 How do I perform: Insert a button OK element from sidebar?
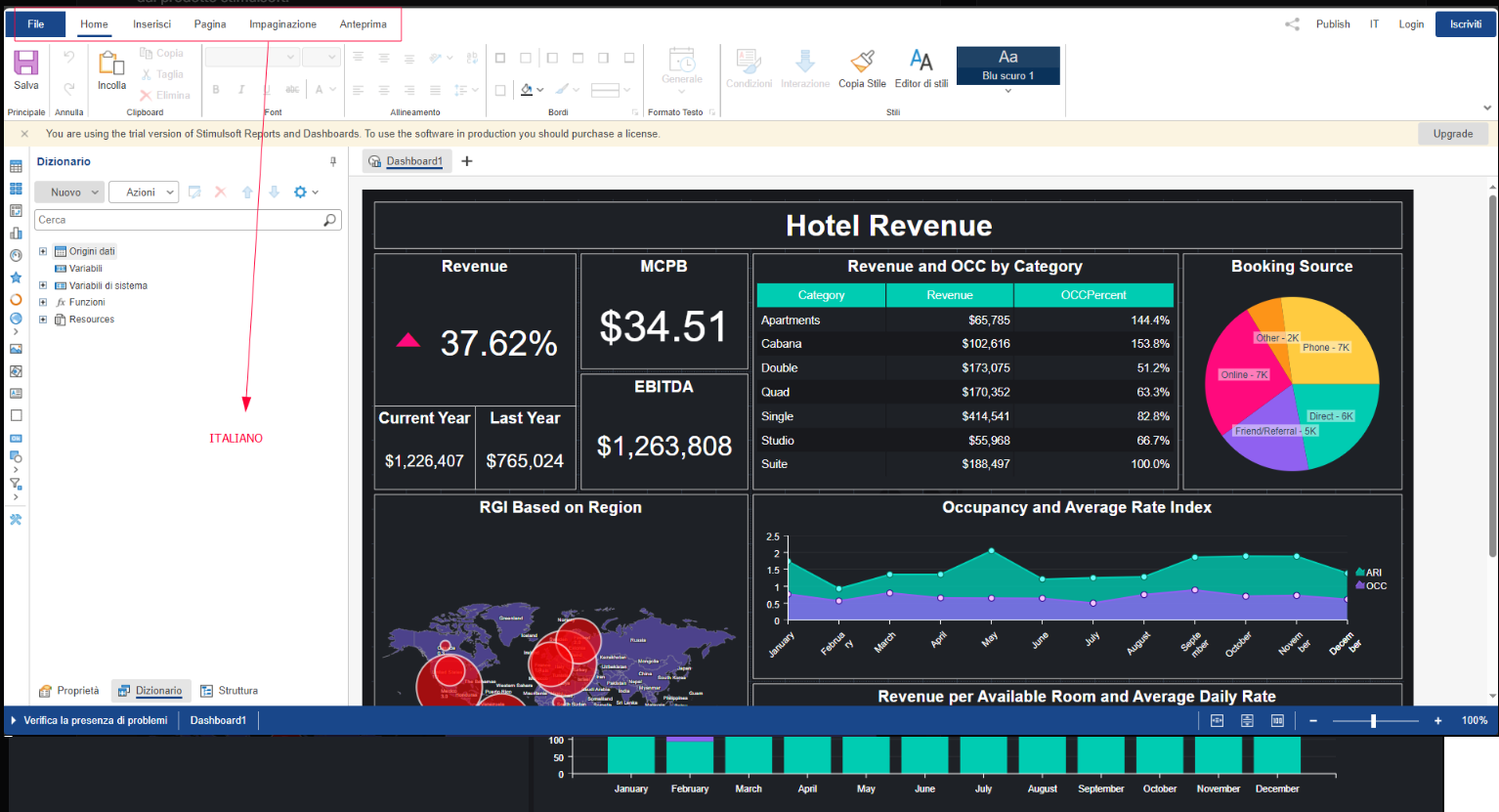click(x=16, y=439)
